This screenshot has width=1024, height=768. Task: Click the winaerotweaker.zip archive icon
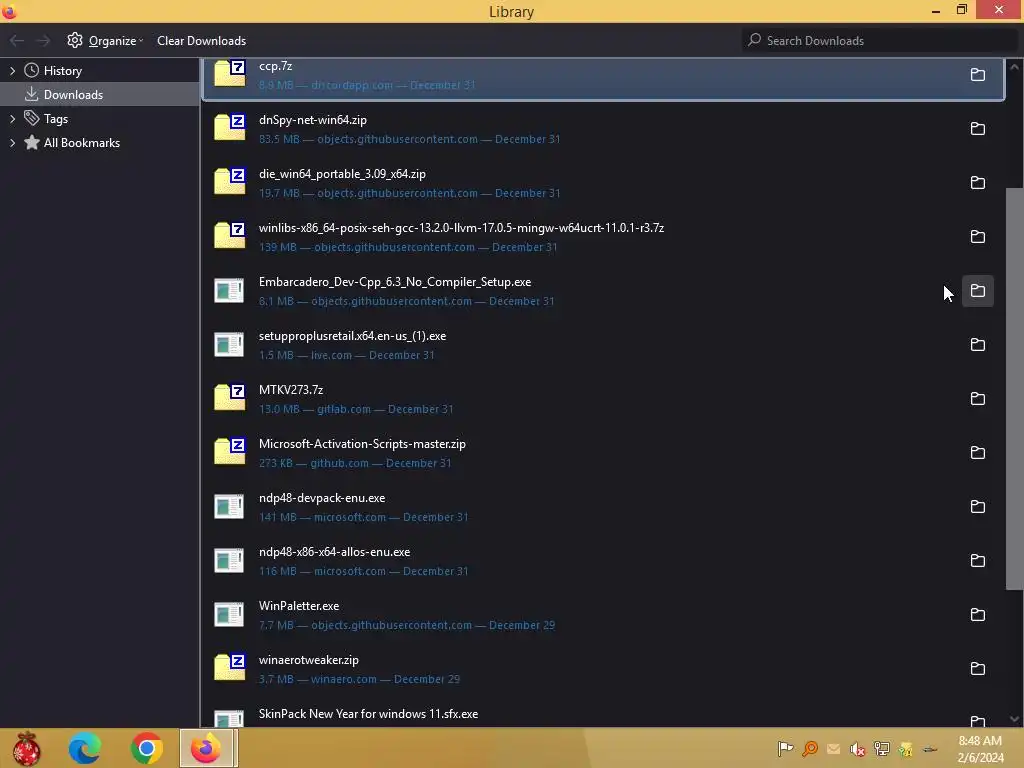[x=230, y=667]
